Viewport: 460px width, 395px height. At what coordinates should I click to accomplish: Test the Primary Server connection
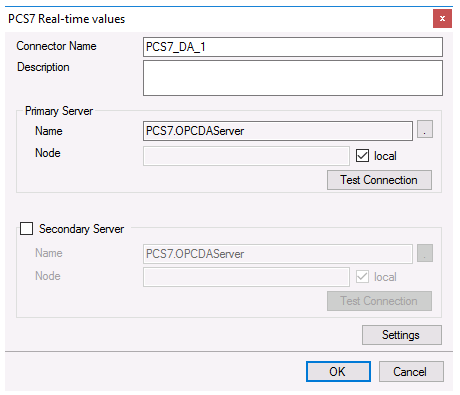coord(379,180)
